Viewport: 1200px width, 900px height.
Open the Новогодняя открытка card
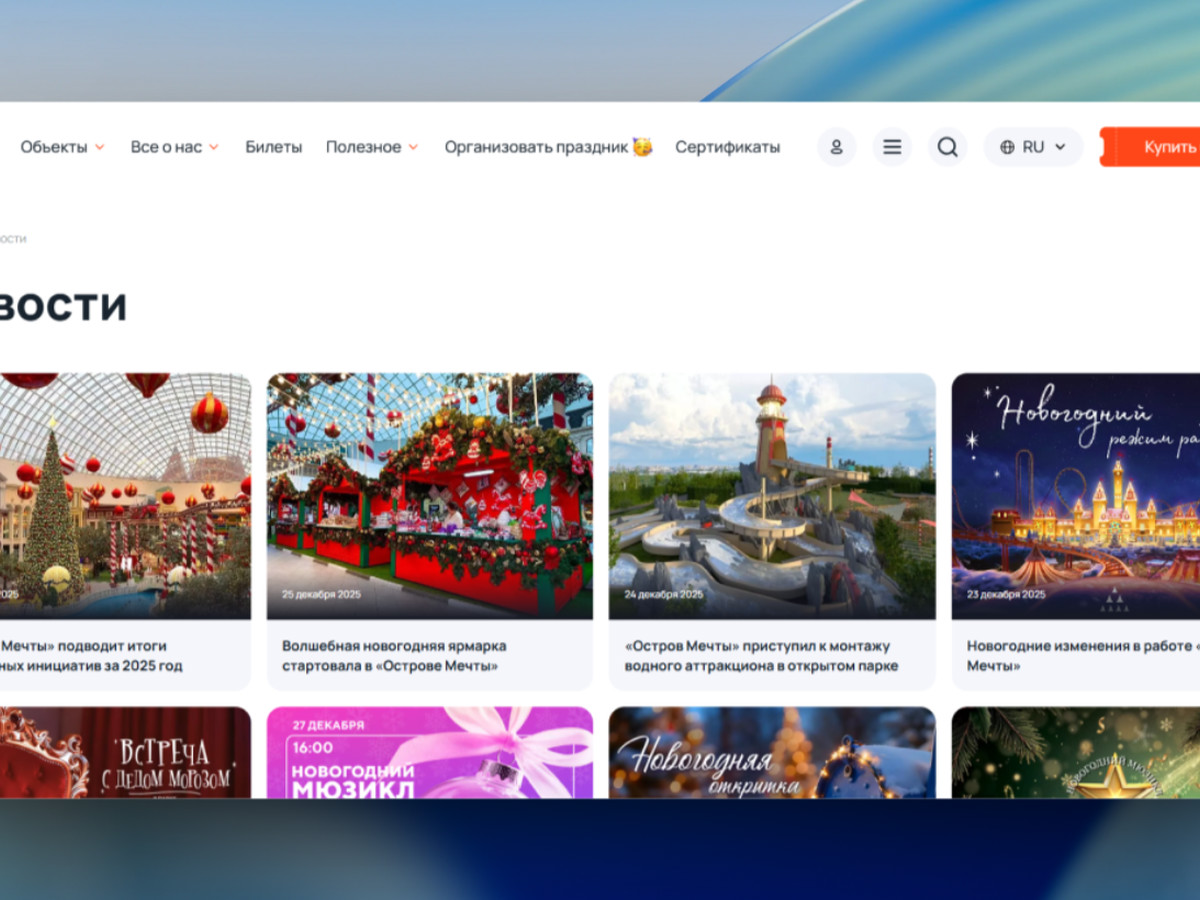tap(772, 752)
